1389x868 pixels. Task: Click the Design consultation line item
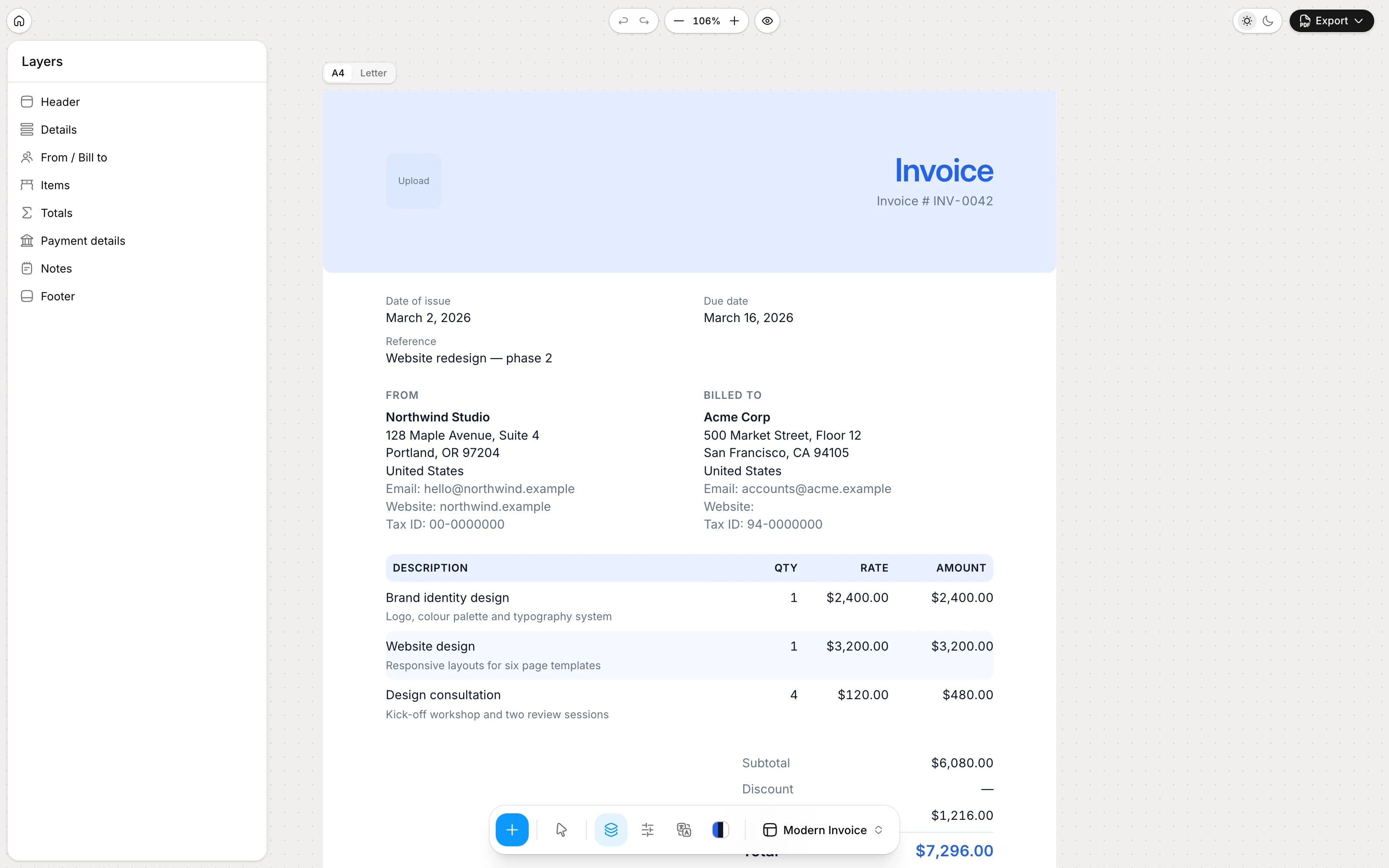point(443,695)
